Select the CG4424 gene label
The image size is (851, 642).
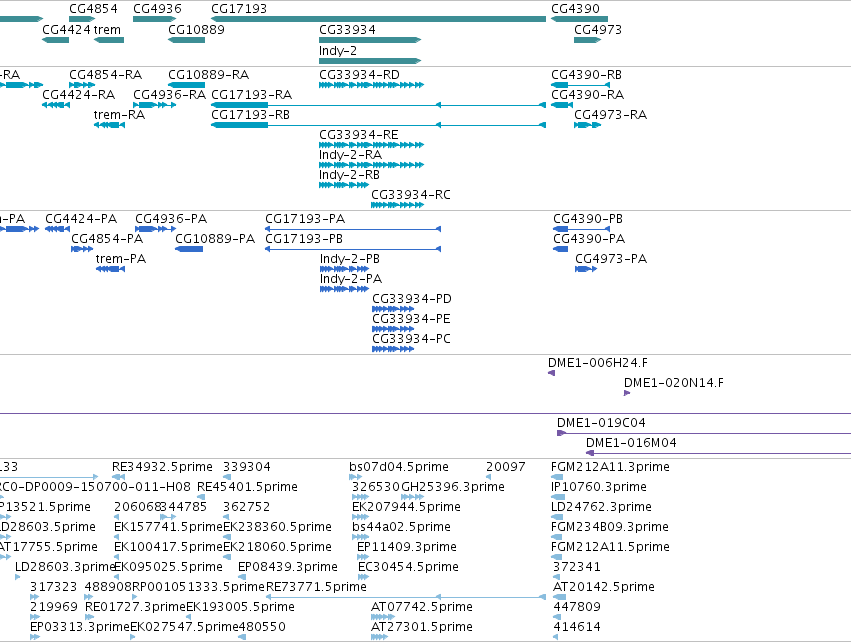pos(66,30)
